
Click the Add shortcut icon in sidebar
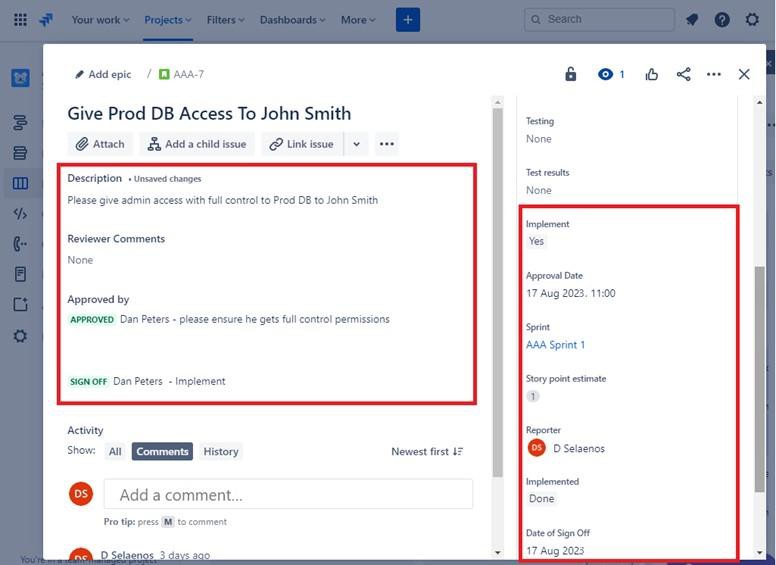pos(20,304)
